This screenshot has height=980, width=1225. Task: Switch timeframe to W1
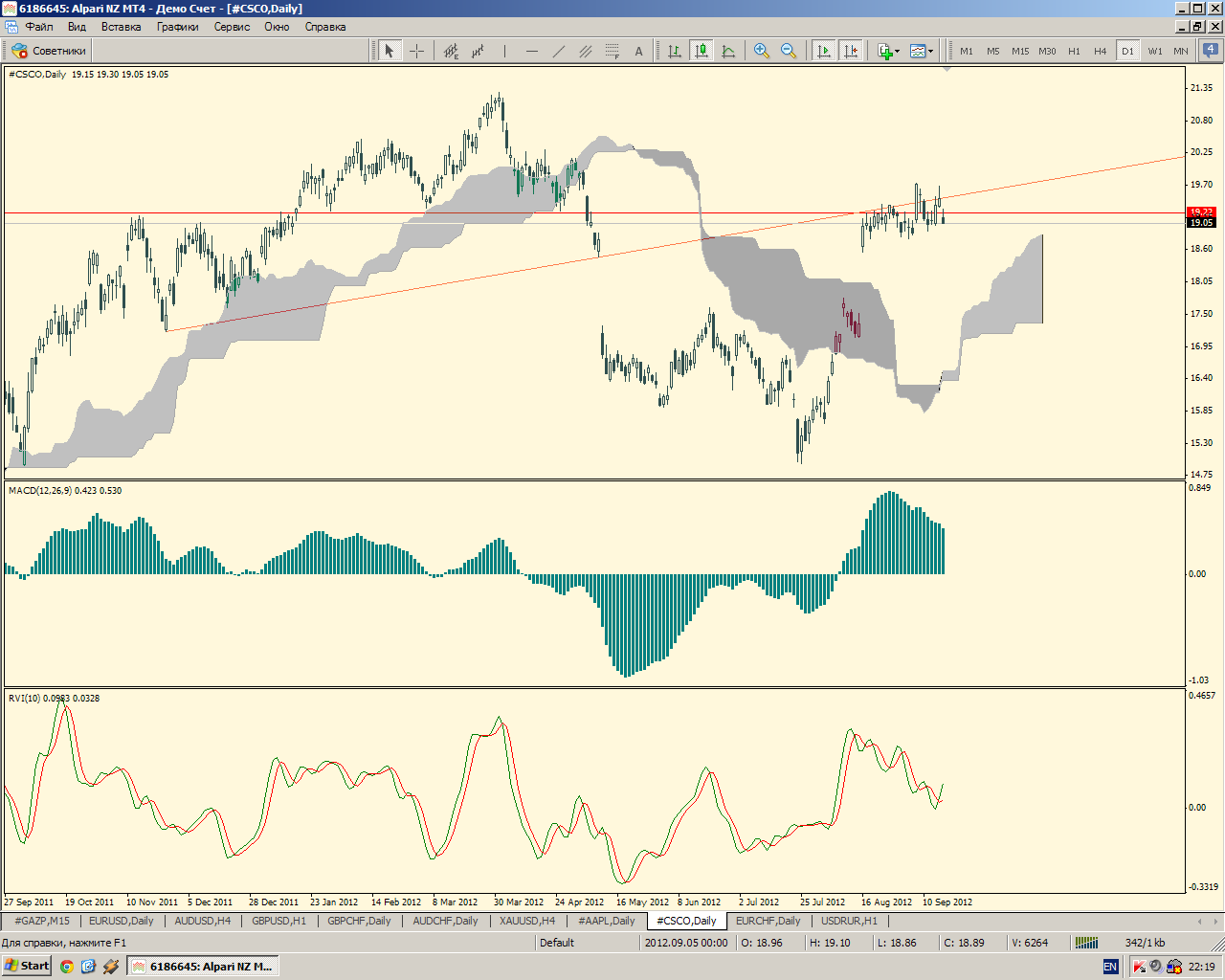[x=1155, y=51]
